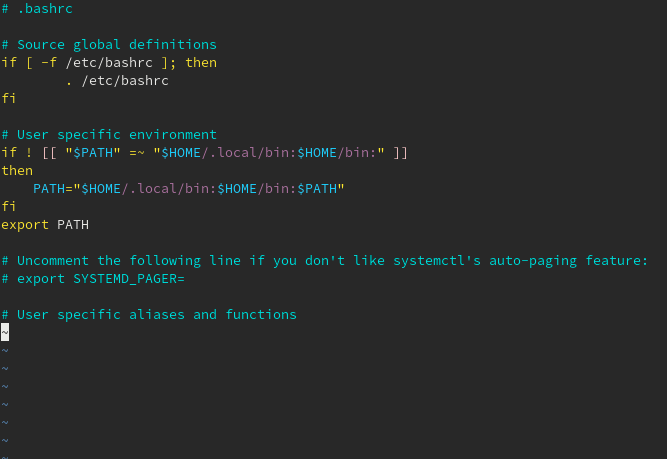Click the standalone 'then' keyword line

[x=17, y=171]
